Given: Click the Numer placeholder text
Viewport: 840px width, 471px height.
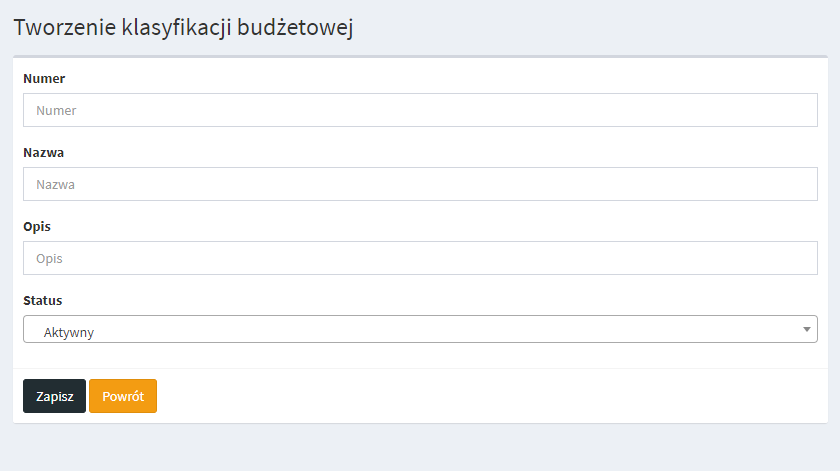Looking at the screenshot, I should [x=56, y=111].
